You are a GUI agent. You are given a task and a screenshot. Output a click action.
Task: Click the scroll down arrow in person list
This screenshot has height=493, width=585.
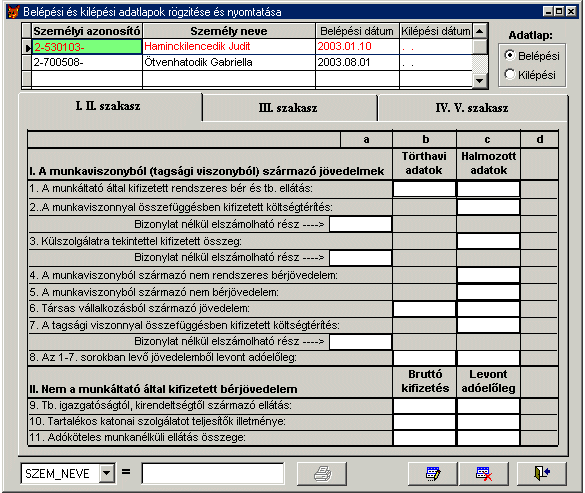click(480, 80)
